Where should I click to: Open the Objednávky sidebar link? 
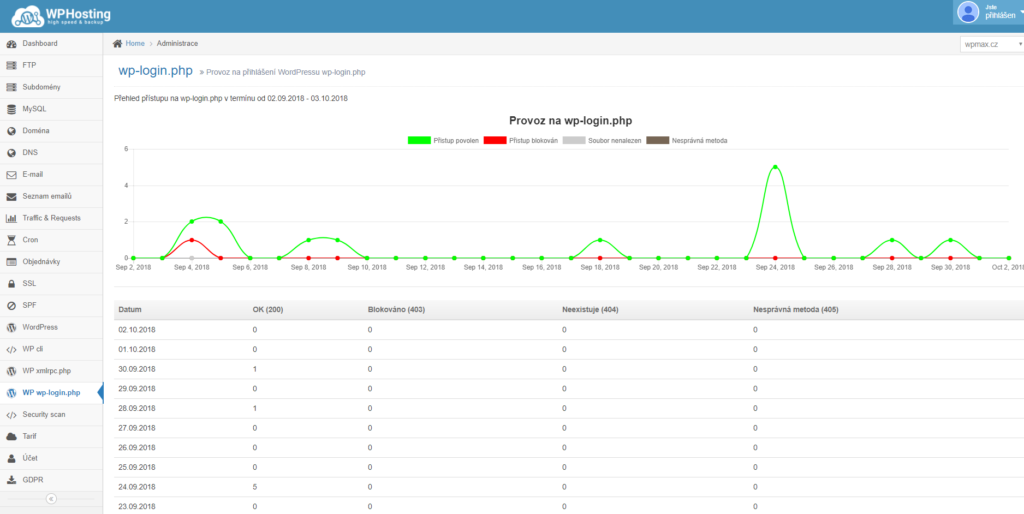52,262
